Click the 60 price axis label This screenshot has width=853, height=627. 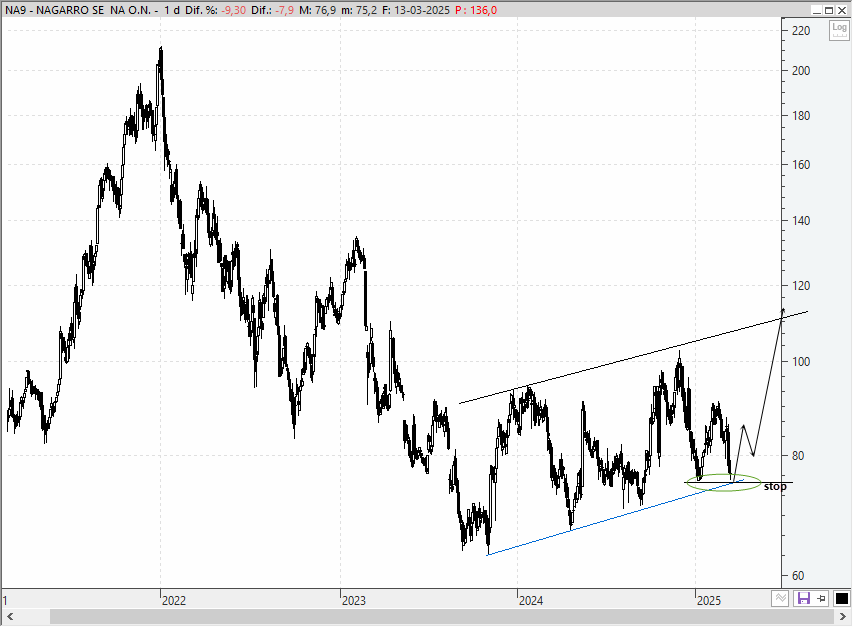pos(798,575)
